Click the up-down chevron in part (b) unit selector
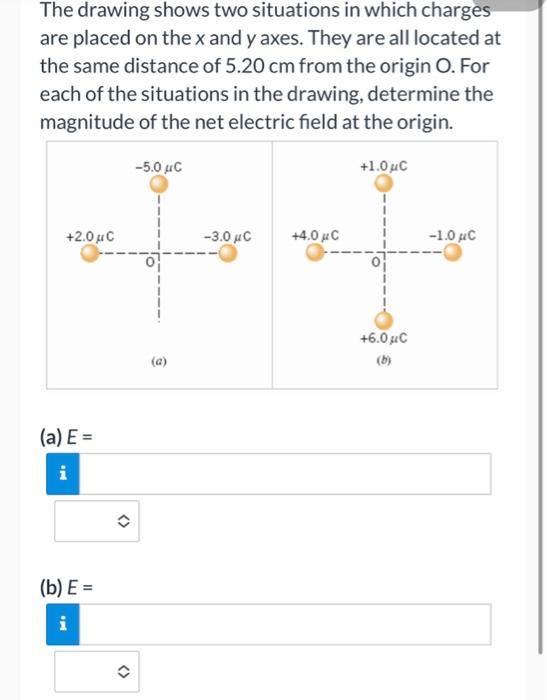The image size is (547, 700). (x=123, y=671)
